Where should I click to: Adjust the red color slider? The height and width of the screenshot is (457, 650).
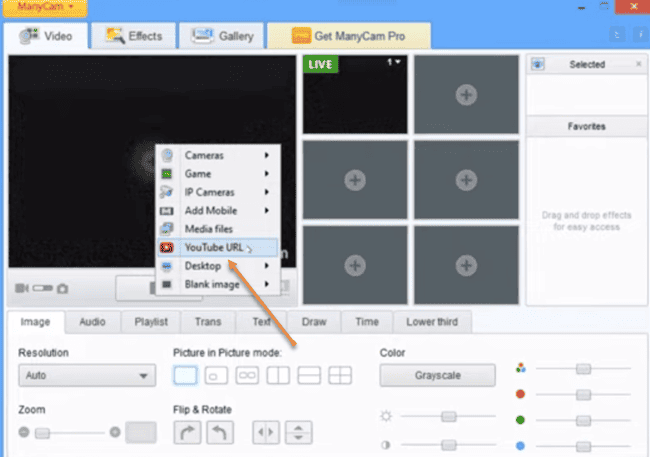[x=583, y=394]
